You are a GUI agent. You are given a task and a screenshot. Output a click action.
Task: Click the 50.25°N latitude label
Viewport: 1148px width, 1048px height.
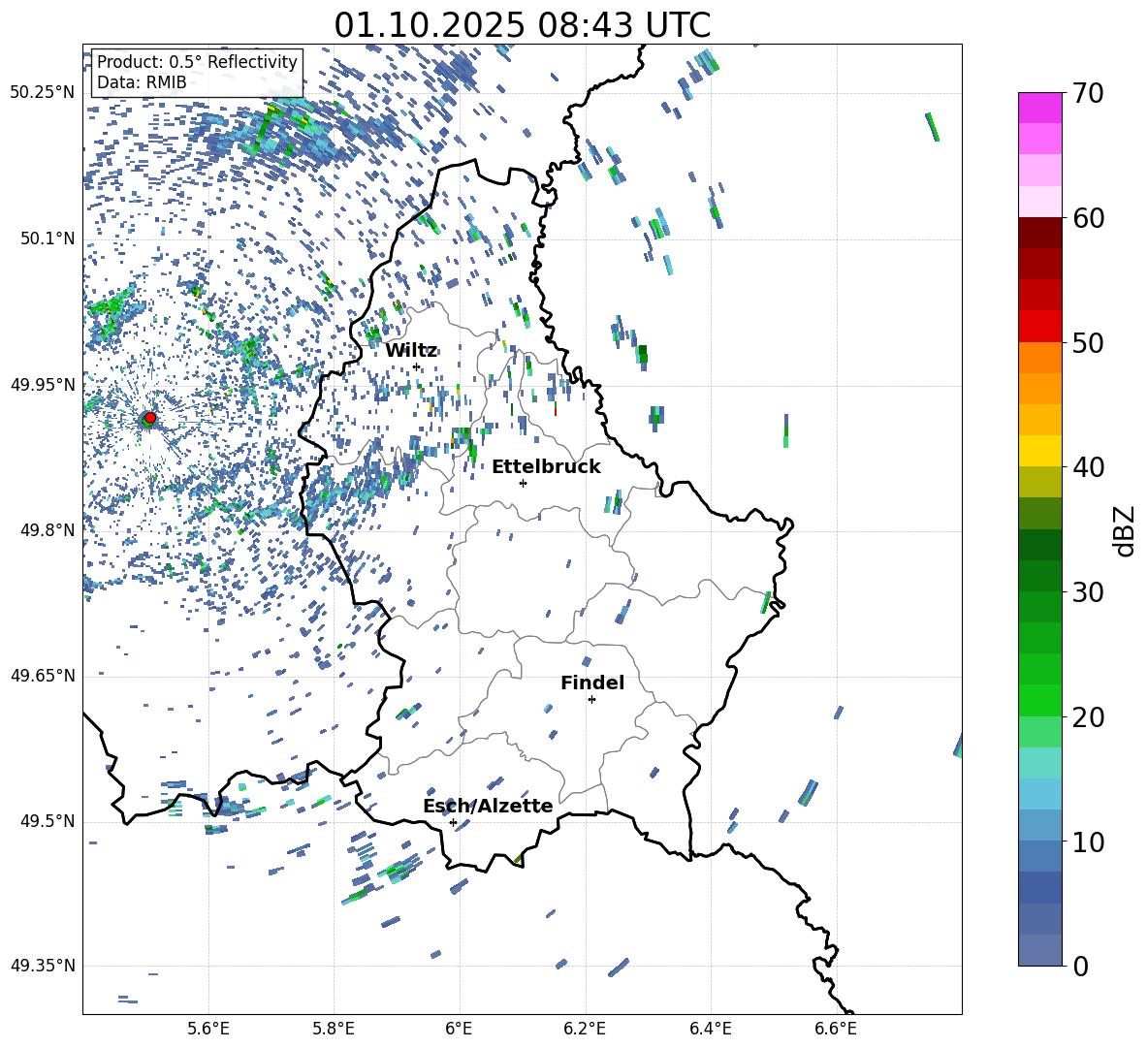pyautogui.click(x=43, y=93)
